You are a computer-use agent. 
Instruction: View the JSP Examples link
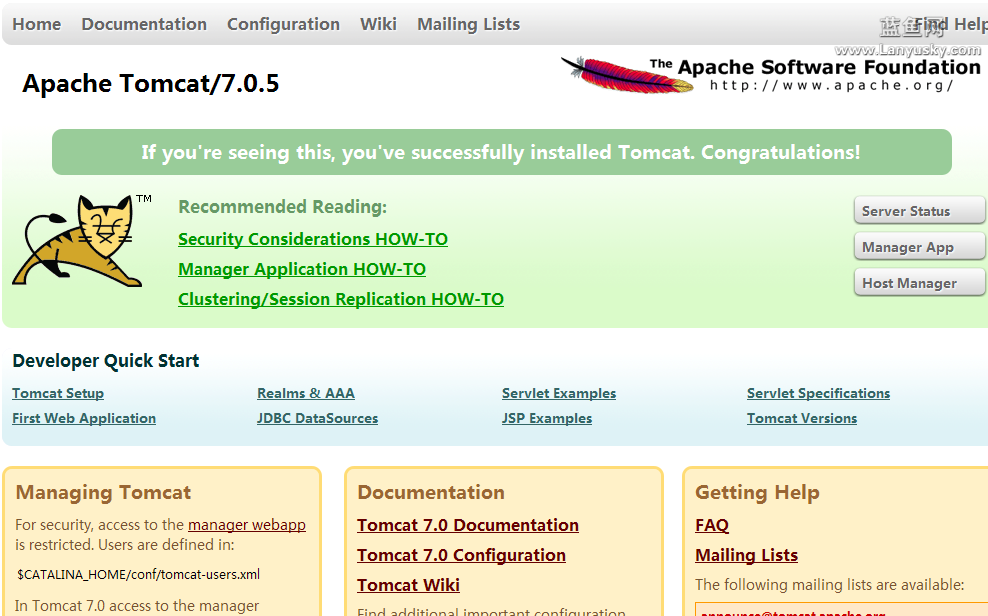(x=547, y=418)
